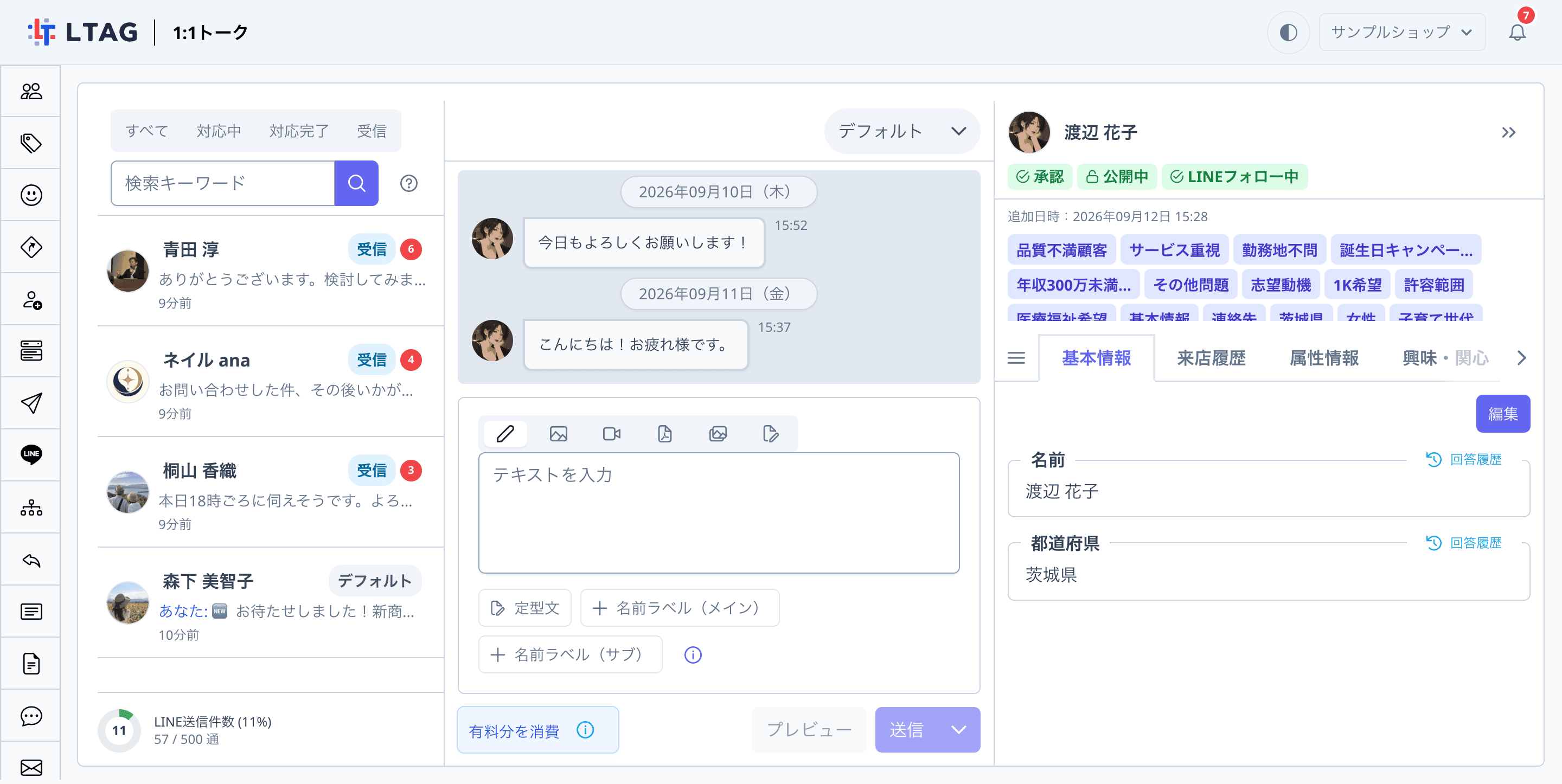
Task: Click the プレビュー button
Action: [x=809, y=730]
